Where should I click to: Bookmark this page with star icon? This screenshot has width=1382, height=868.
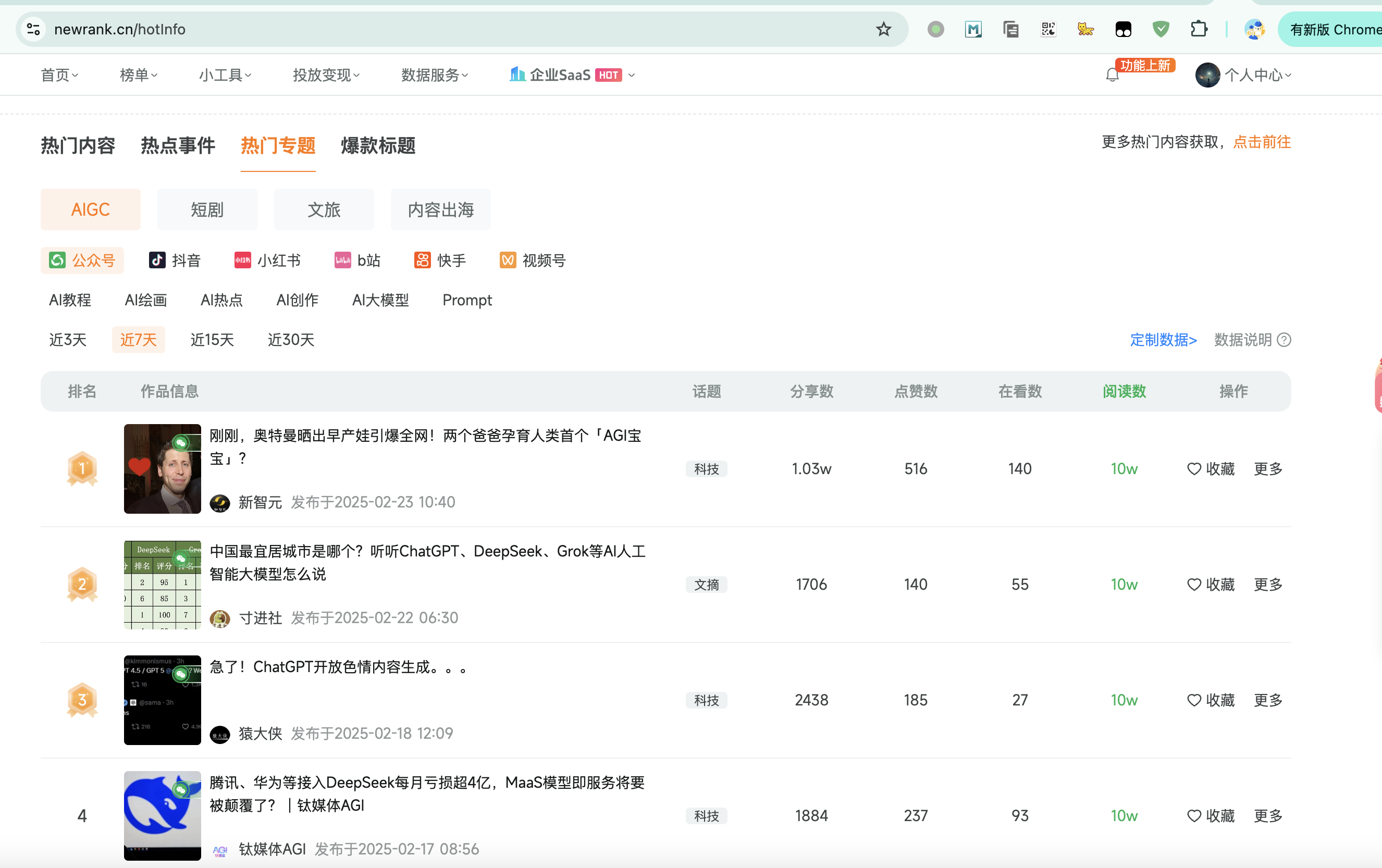click(883, 29)
